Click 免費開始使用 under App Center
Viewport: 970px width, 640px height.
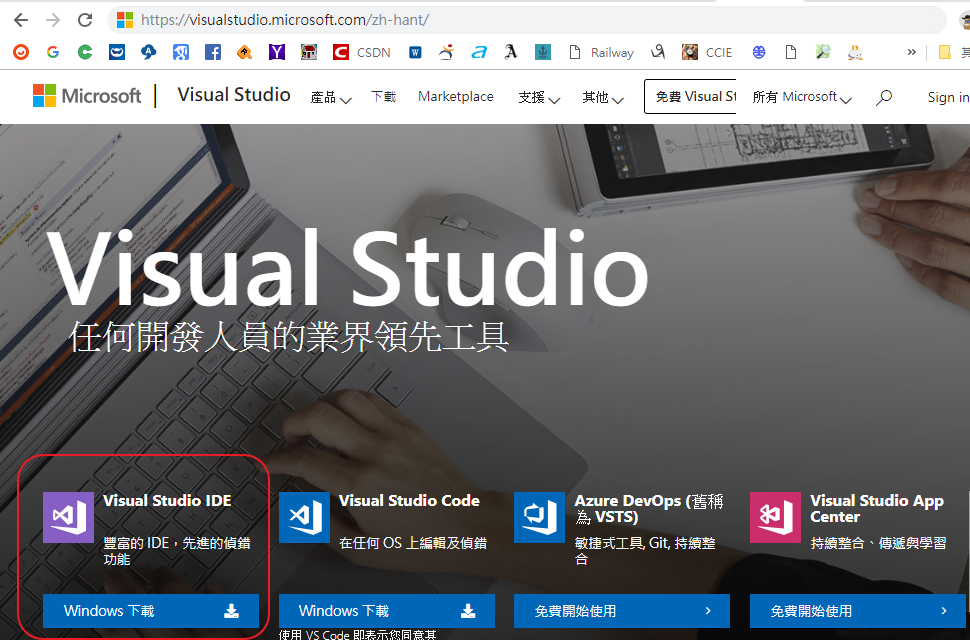pos(857,611)
